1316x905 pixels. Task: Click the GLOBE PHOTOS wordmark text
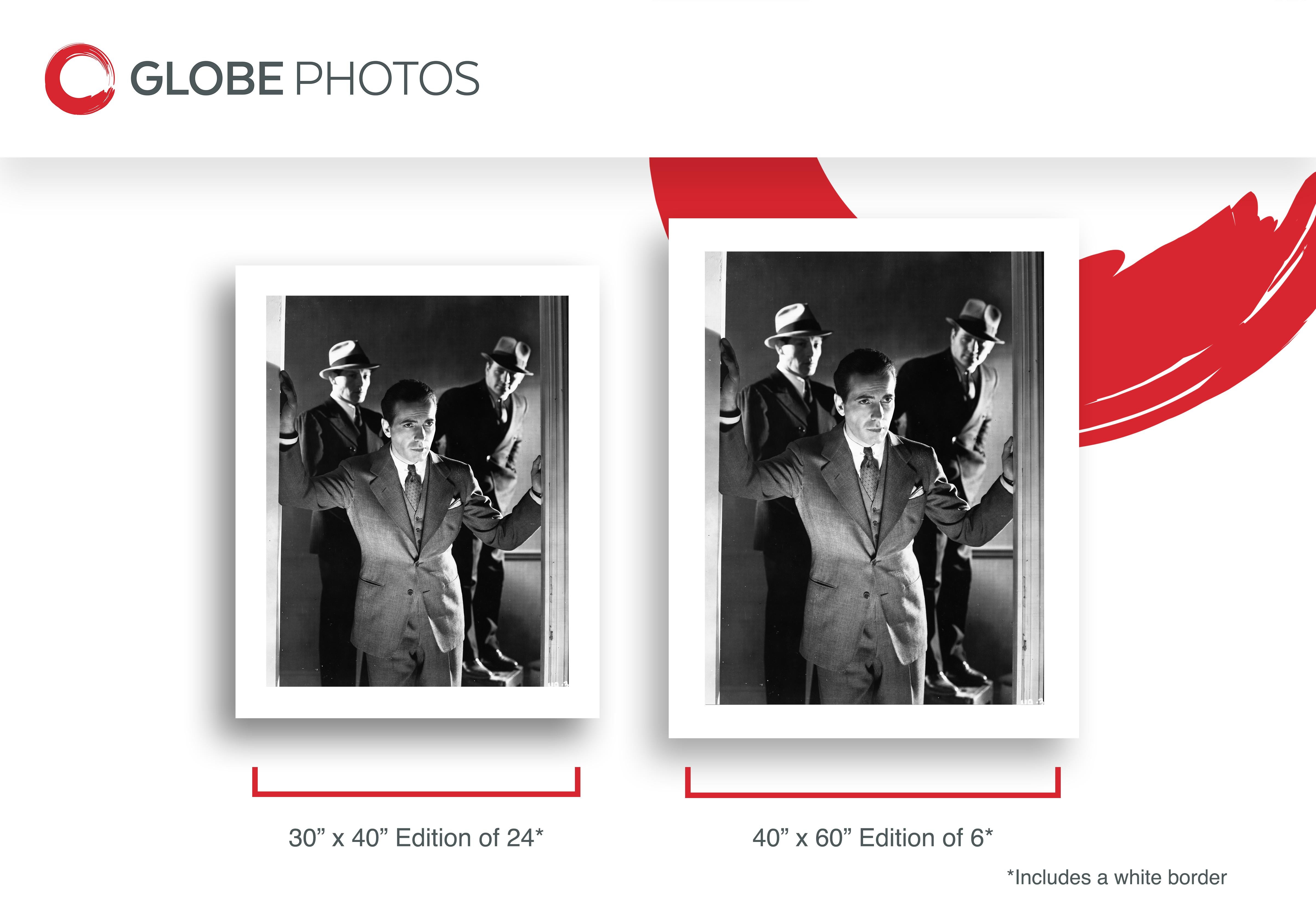(305, 78)
